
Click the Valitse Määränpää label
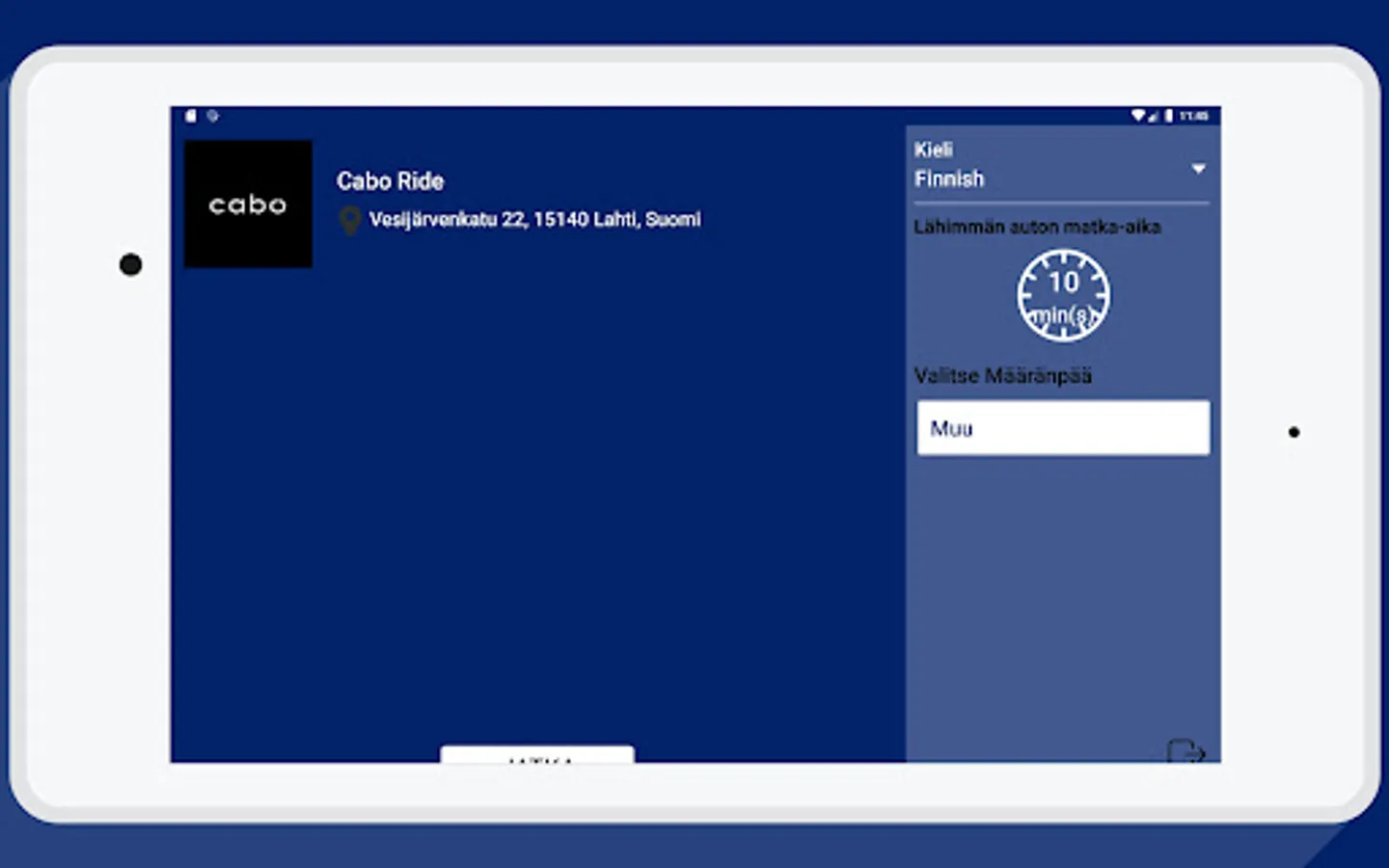tap(1003, 376)
